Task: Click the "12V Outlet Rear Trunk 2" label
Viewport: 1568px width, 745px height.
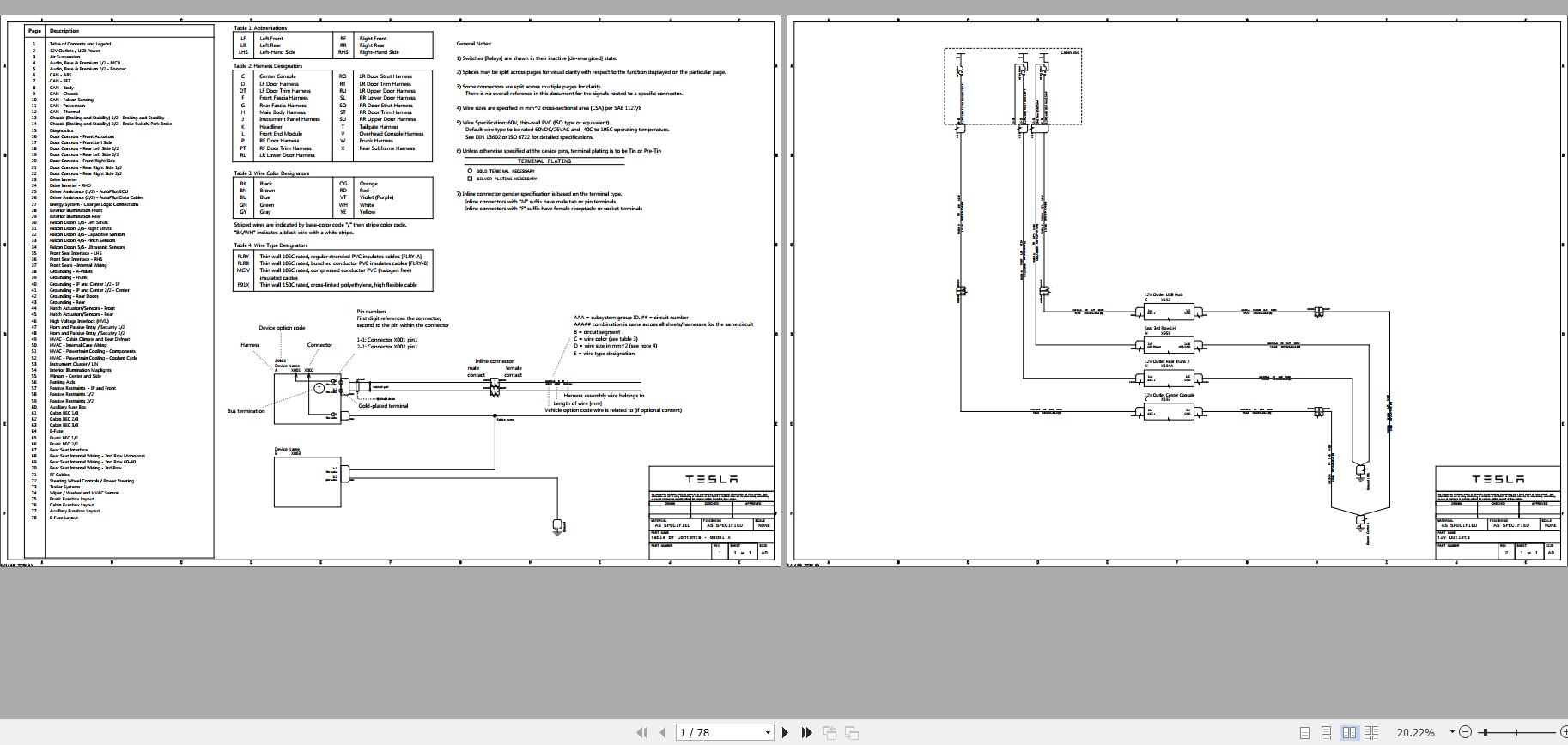Action: 1167,361
